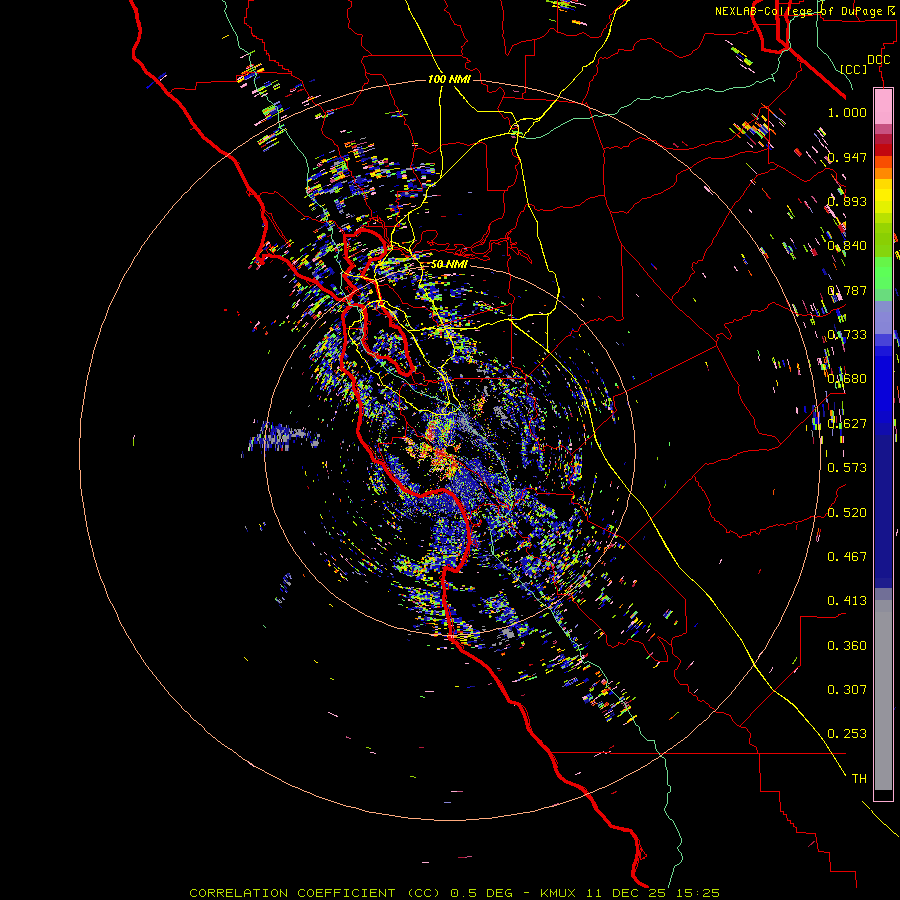
Task: Click the DCC label above color scale
Action: (x=879, y=60)
